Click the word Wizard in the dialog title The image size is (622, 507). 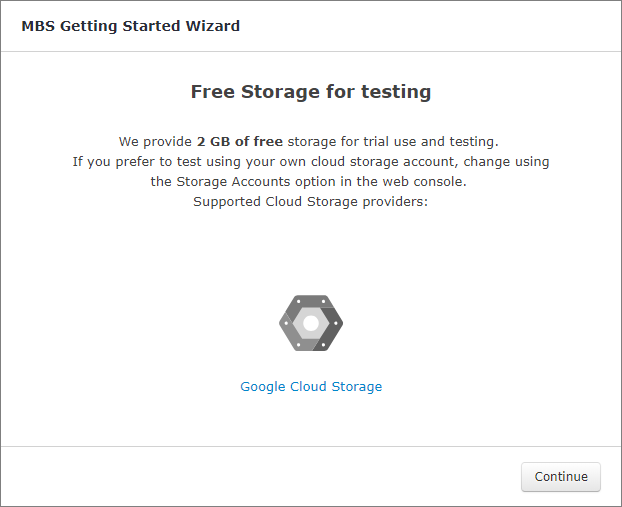point(215,26)
